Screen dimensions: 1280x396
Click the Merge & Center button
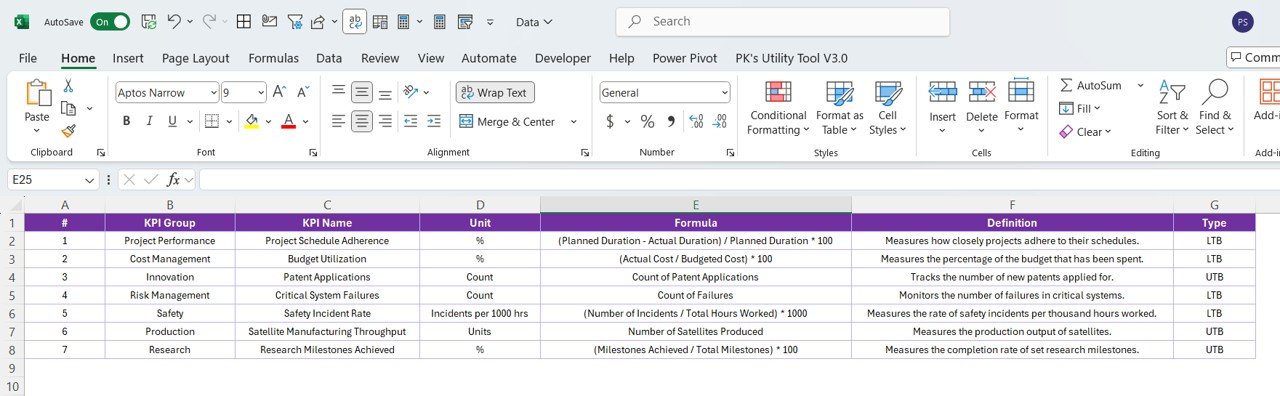tap(508, 121)
